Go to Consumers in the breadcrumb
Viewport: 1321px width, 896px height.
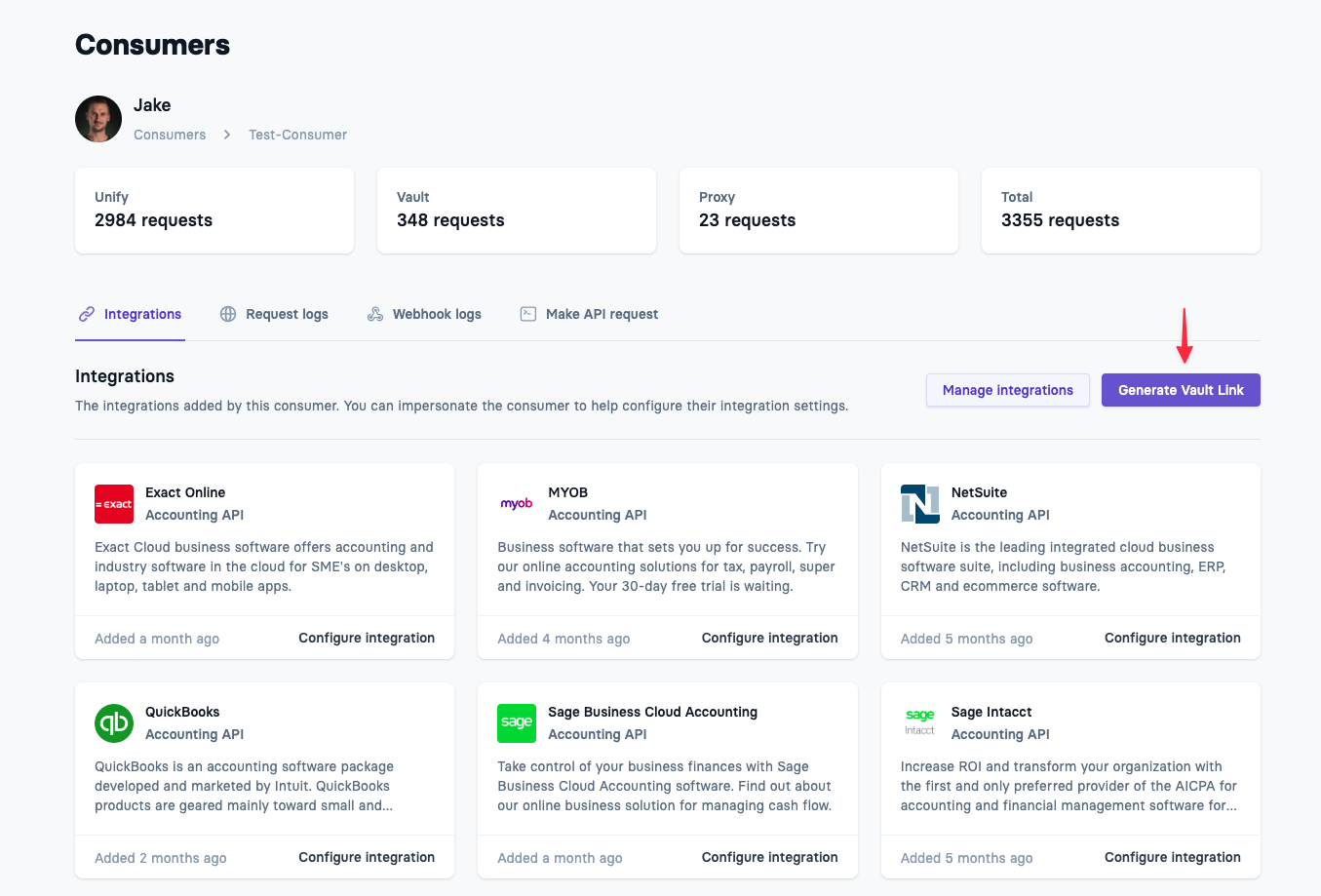(x=170, y=135)
